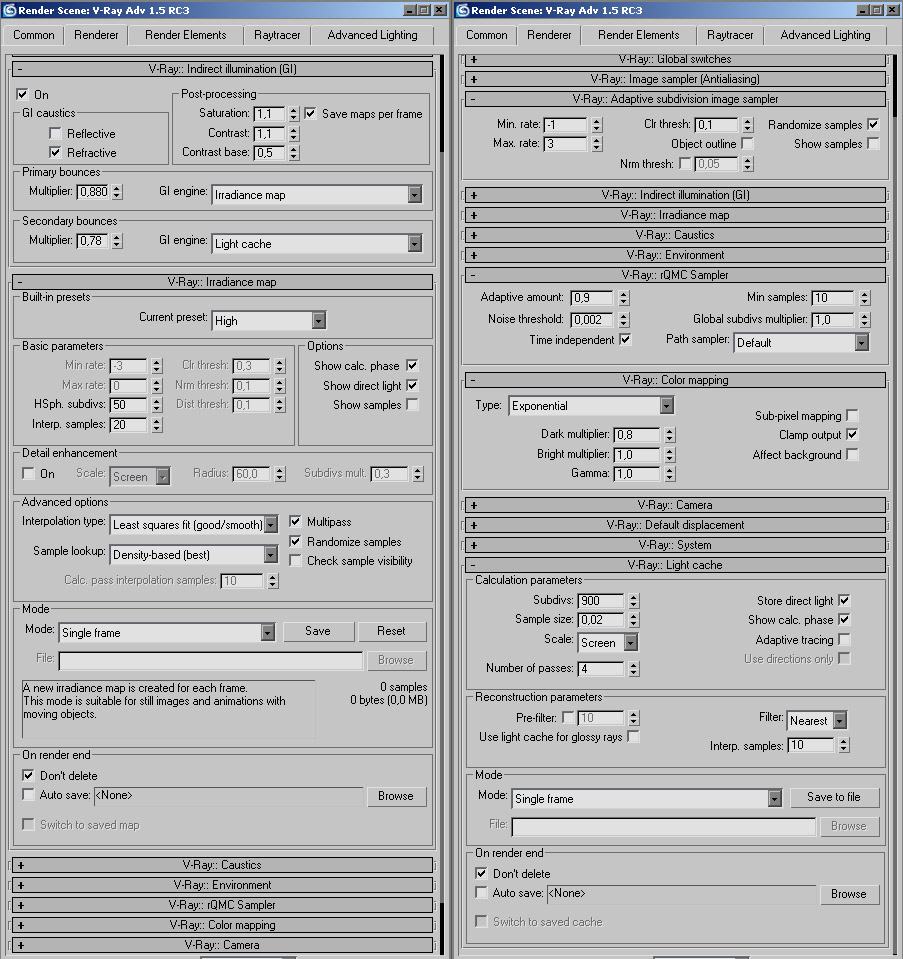
Task: Open Sample lookup dropdown
Action: coord(194,554)
